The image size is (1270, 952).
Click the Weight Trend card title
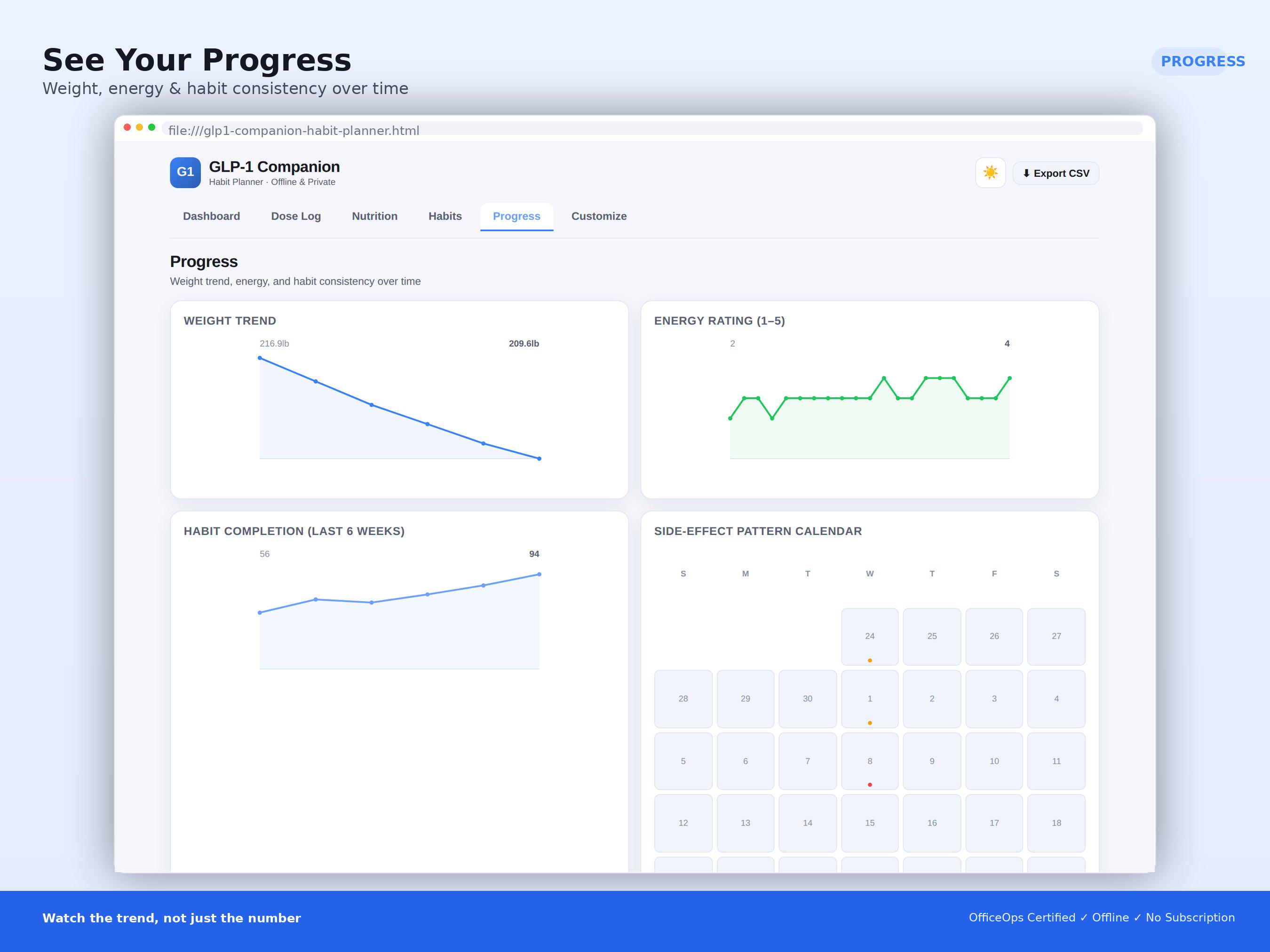click(x=230, y=321)
